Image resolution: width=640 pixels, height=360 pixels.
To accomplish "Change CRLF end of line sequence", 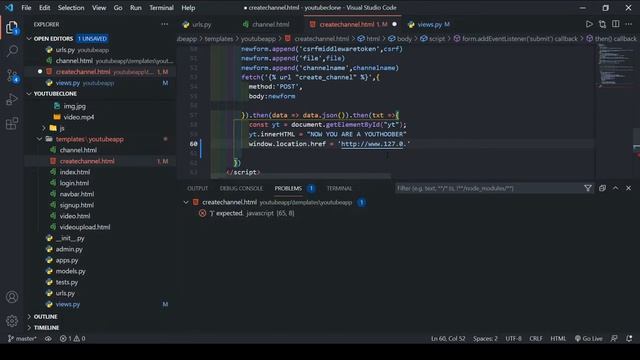I will (536, 338).
